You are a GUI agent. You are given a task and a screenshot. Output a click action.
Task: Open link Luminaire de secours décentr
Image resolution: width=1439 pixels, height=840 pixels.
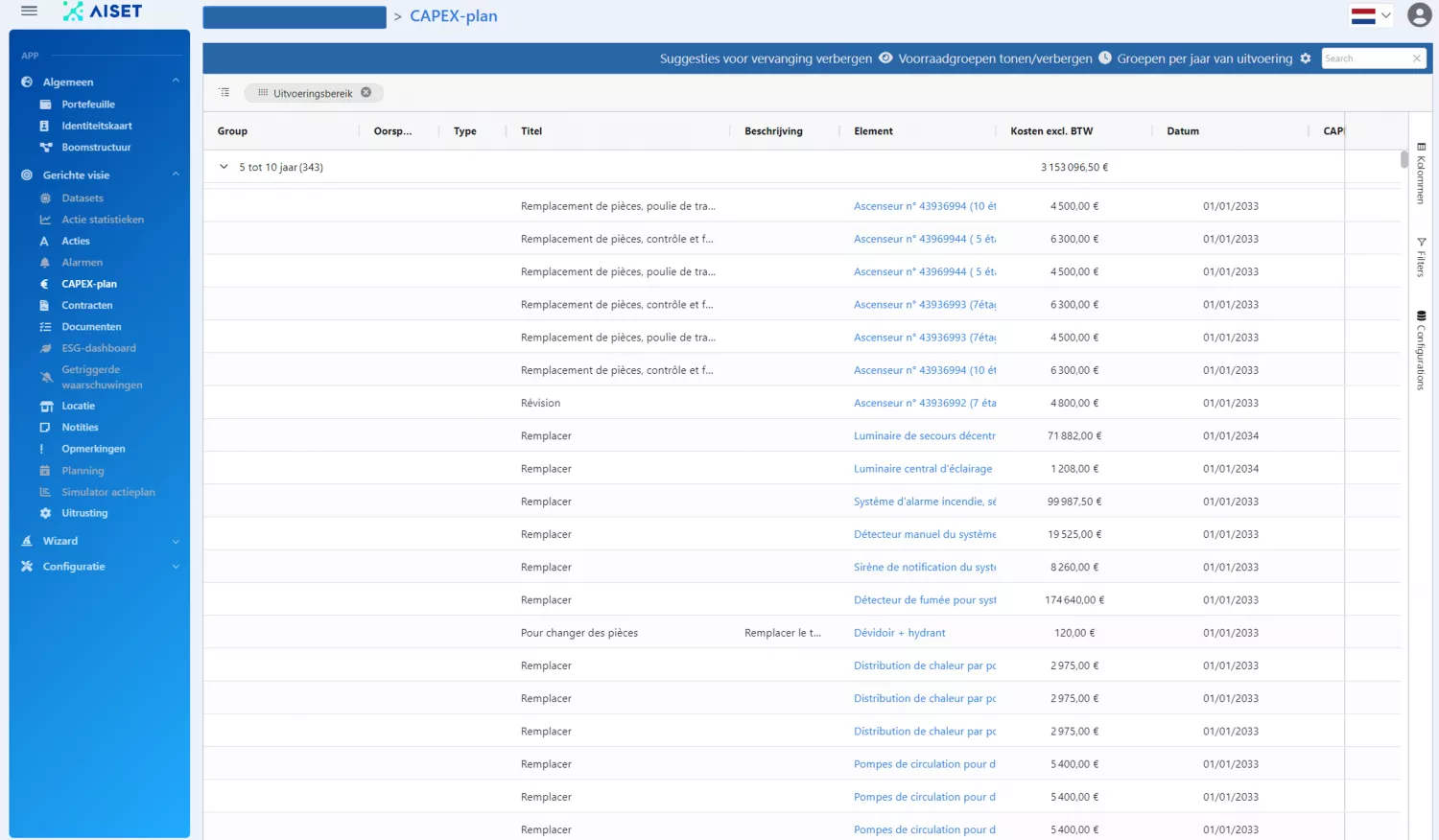click(x=925, y=436)
